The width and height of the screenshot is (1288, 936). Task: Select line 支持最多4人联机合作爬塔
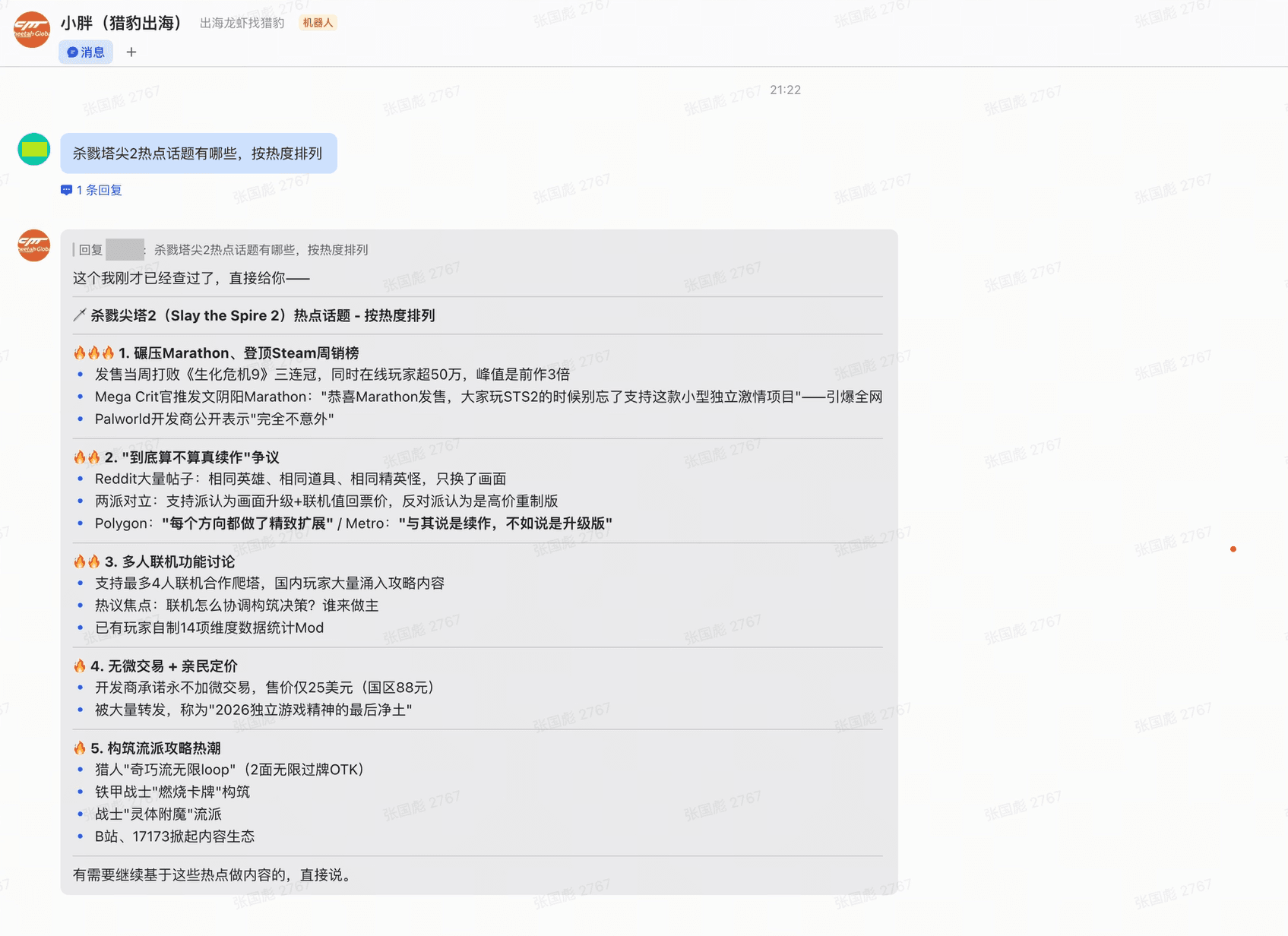270,583
